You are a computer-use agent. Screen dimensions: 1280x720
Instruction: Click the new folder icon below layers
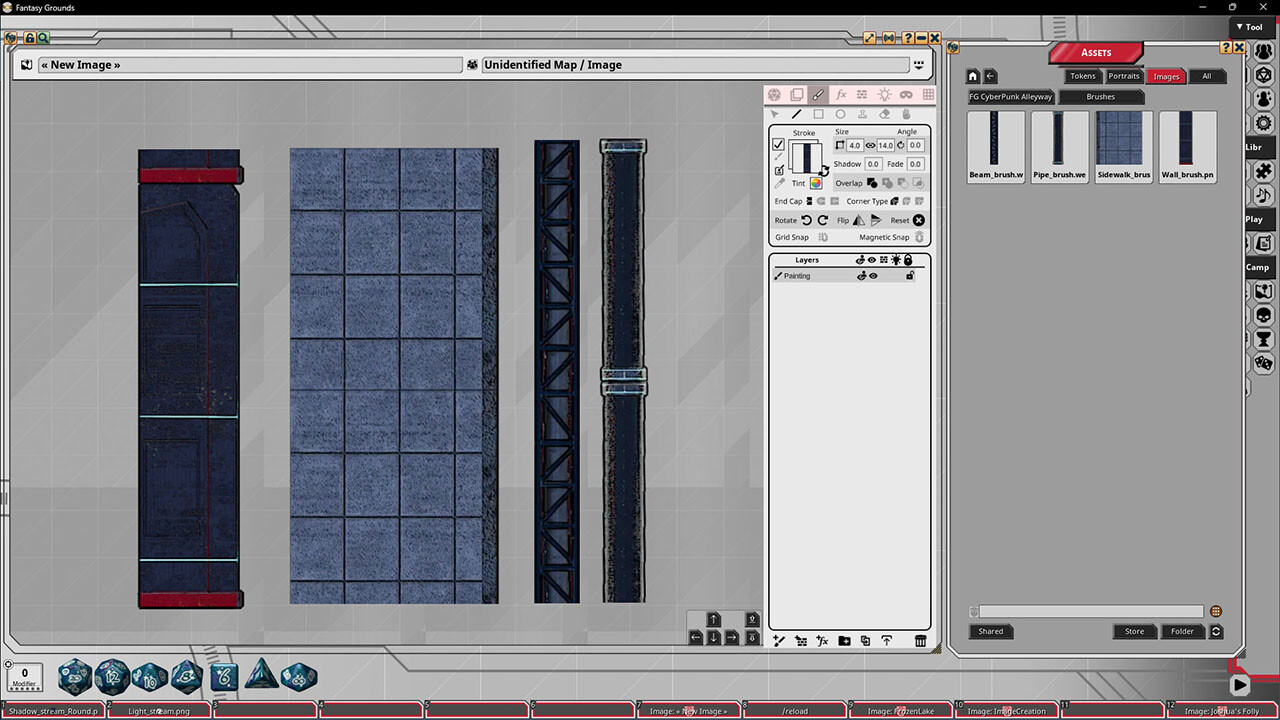coord(843,641)
